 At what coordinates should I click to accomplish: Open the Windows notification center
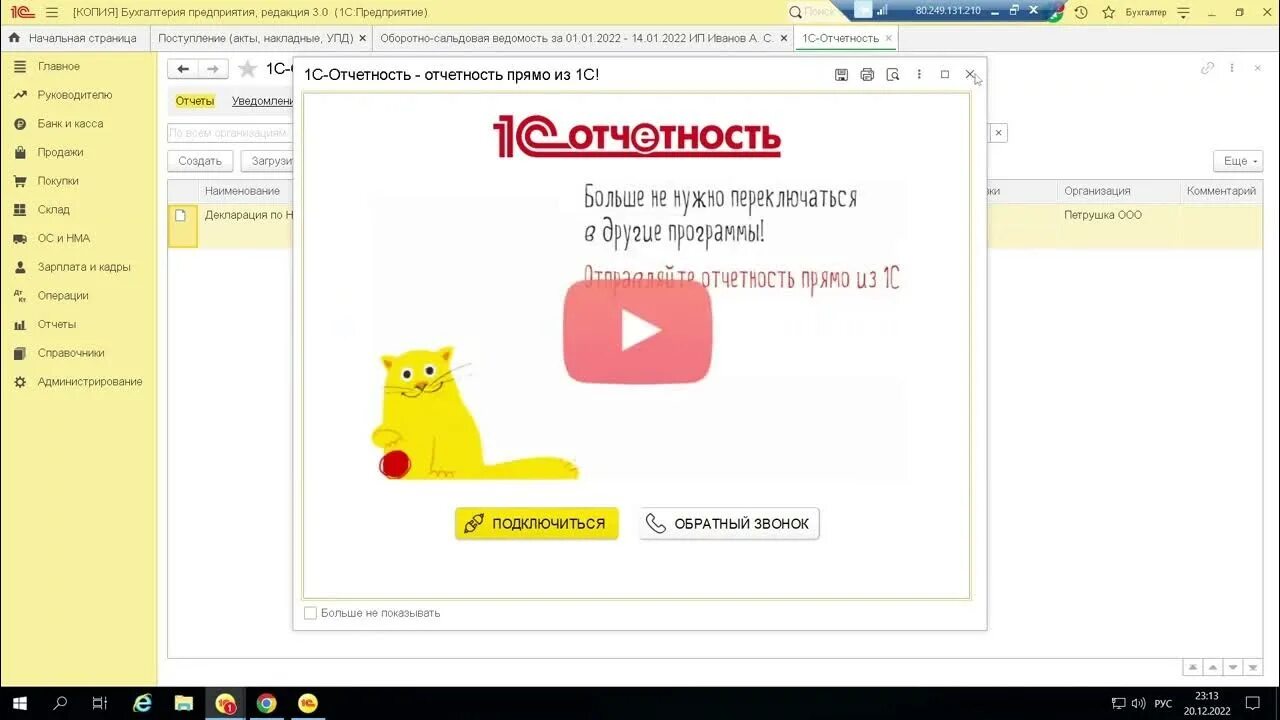pos(1253,703)
